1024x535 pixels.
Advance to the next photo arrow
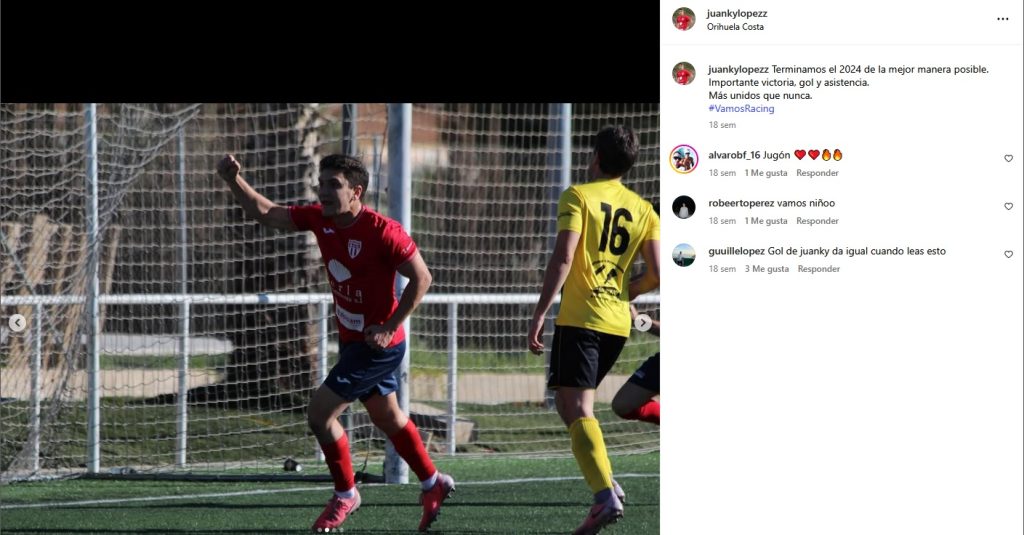(x=643, y=323)
